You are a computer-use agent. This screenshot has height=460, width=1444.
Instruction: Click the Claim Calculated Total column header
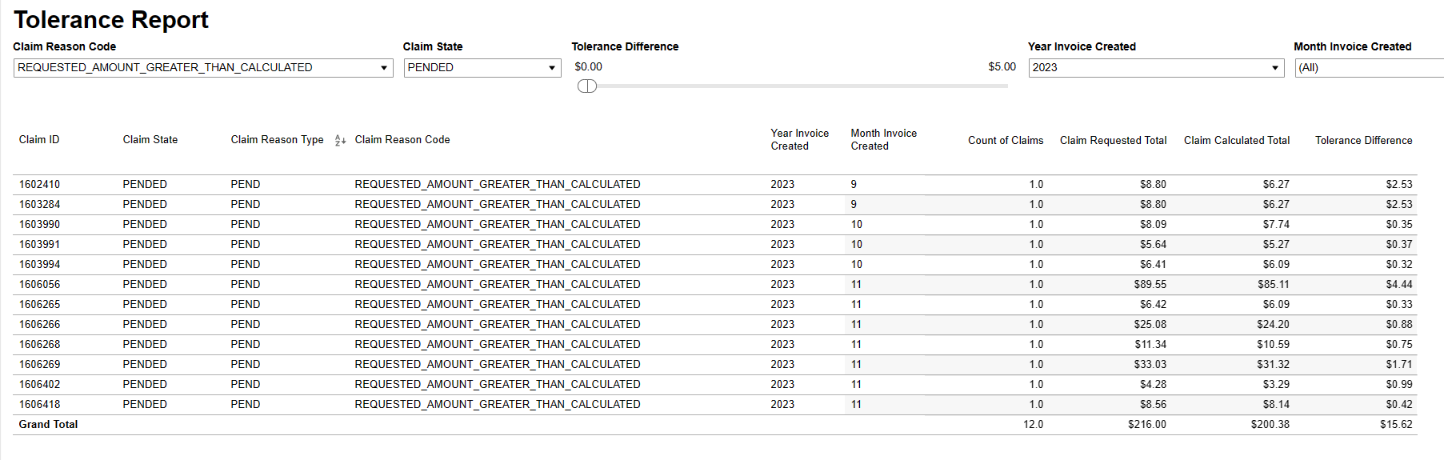tap(1236, 141)
